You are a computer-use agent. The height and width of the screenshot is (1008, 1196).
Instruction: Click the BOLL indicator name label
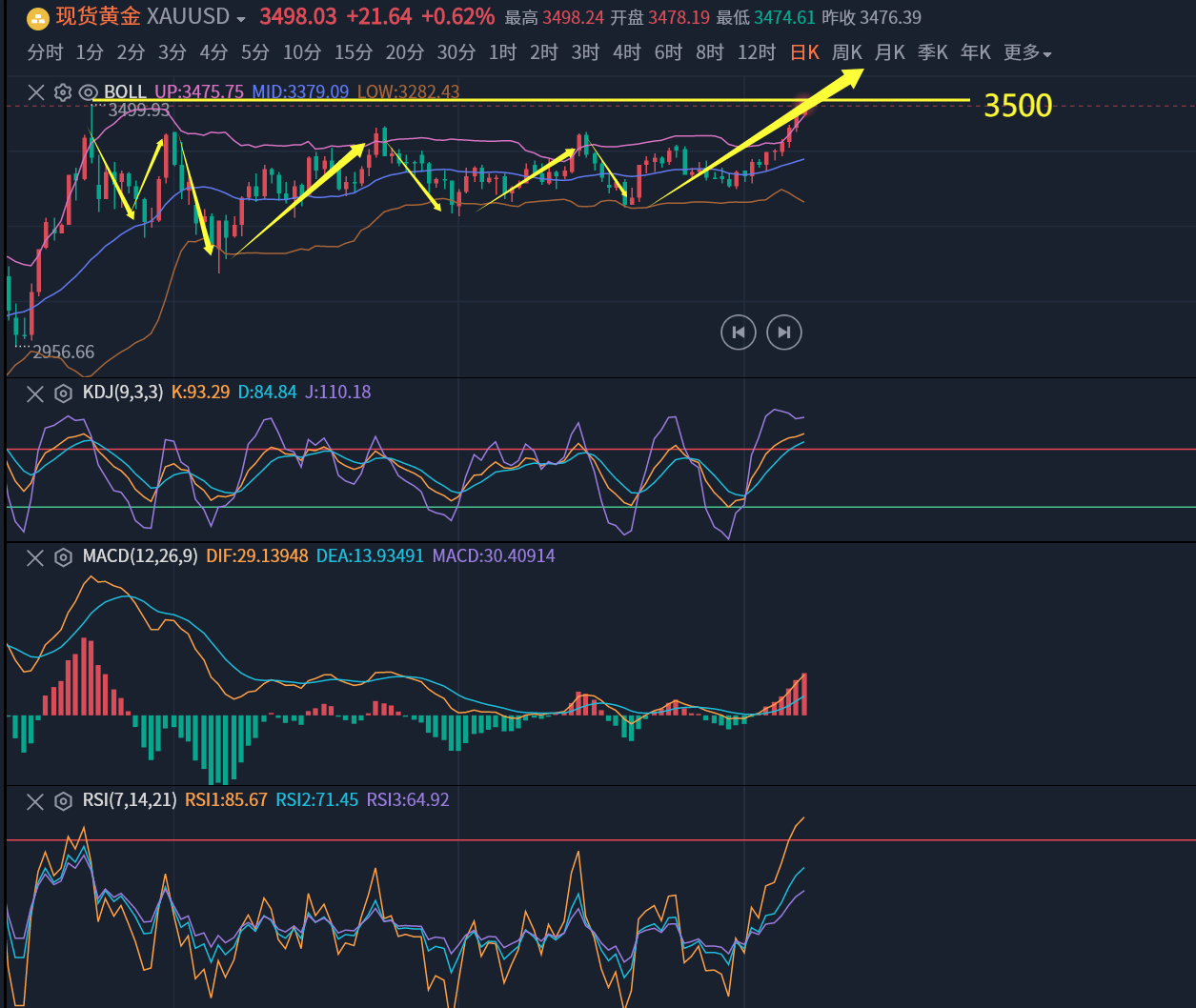point(125,92)
